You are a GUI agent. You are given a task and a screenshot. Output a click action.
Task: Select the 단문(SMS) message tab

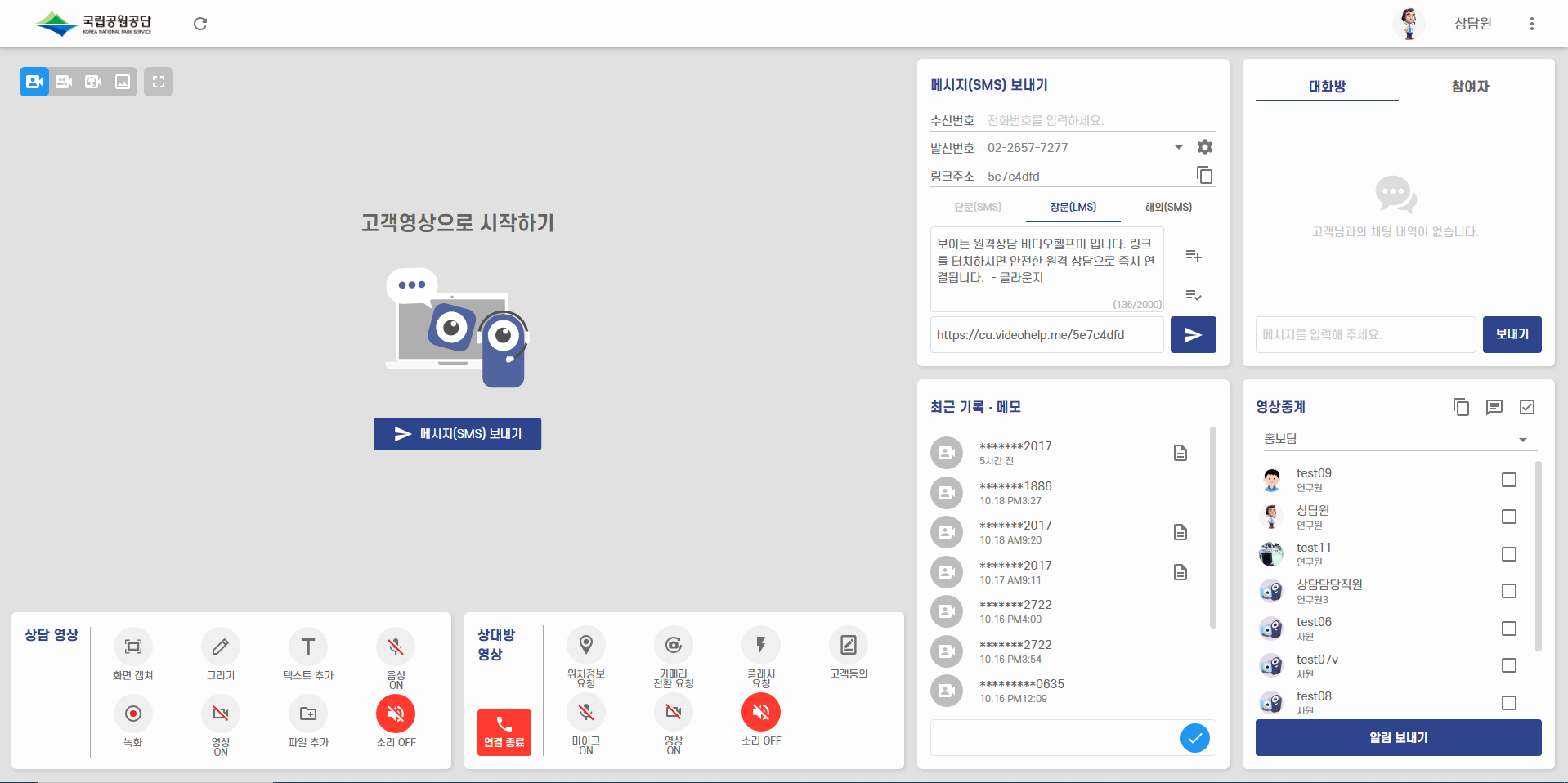coord(978,207)
